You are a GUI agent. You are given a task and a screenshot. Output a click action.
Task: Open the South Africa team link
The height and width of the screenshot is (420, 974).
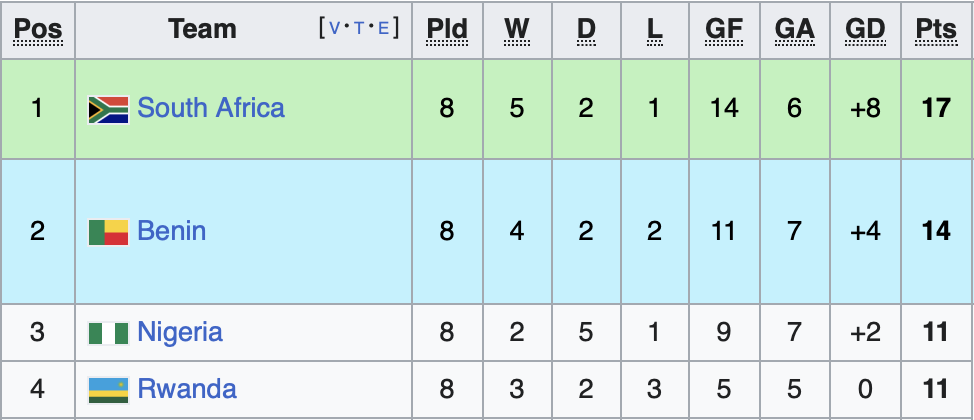[x=211, y=108]
